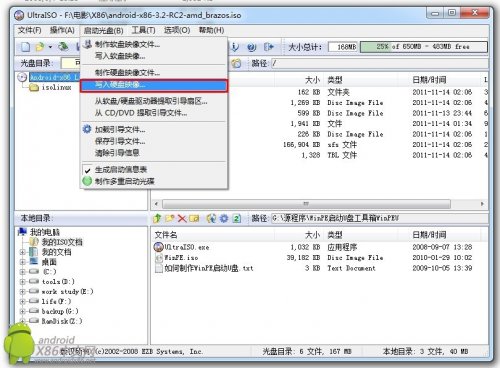The width and height of the screenshot is (500, 368).
Task: Expand the 我的文档 tree node
Action: pyautogui.click(x=22, y=252)
